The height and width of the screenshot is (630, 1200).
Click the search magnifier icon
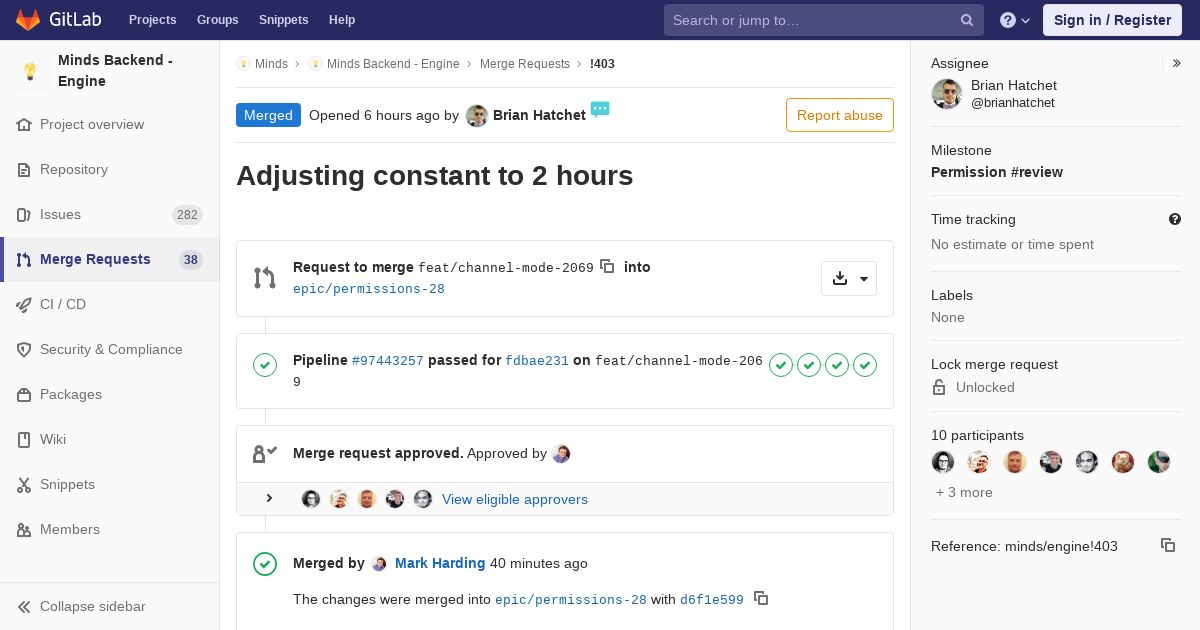coord(967,20)
